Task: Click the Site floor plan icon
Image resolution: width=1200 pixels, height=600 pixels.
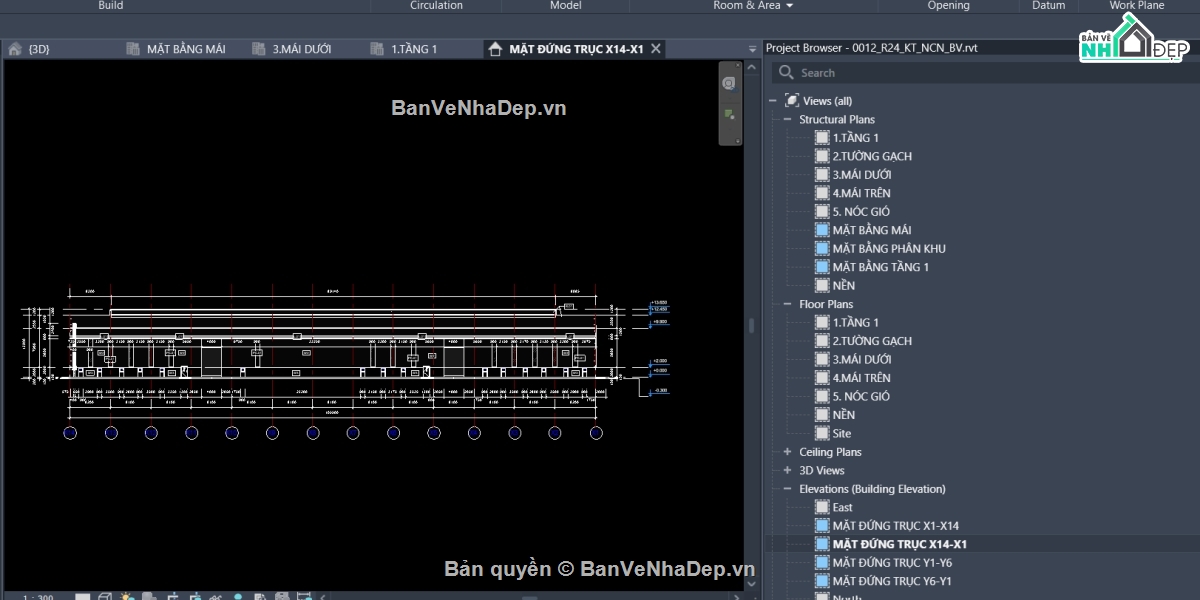Action: [x=822, y=434]
